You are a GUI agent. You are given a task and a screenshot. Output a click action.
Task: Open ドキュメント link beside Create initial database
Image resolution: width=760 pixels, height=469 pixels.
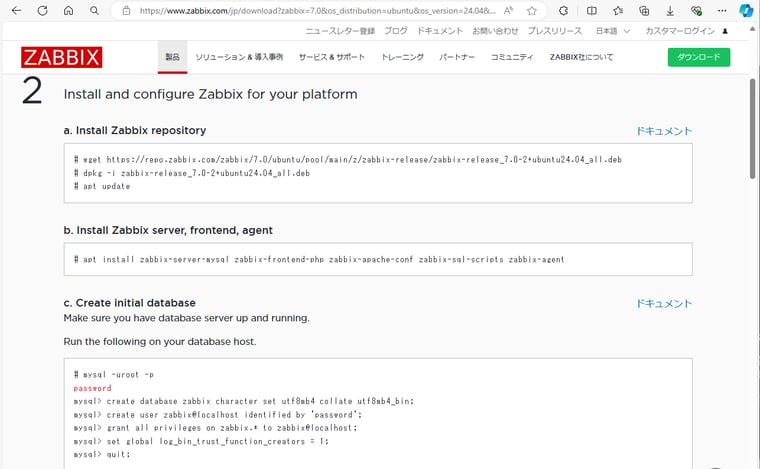(664, 303)
